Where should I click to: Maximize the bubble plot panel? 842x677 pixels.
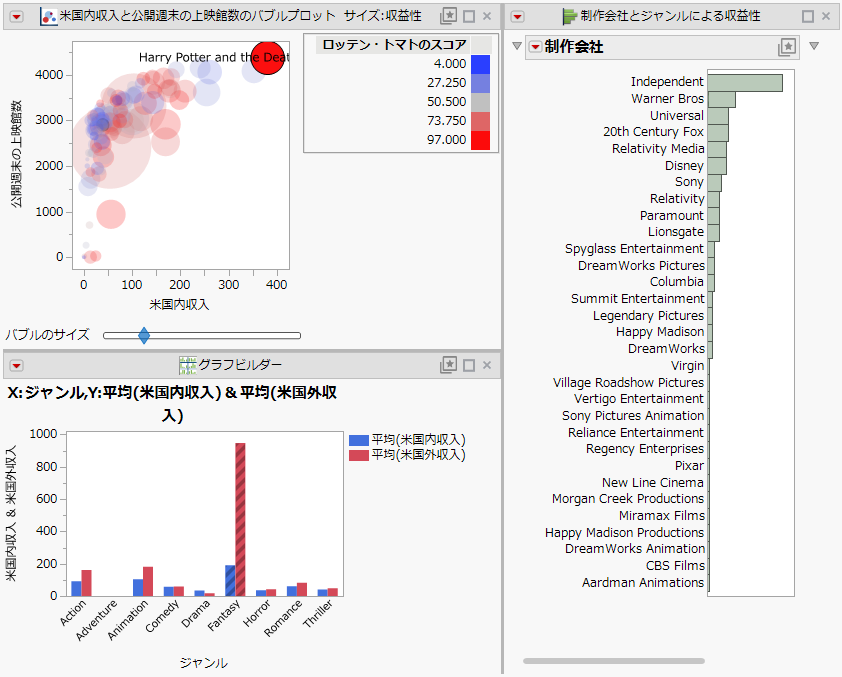tap(469, 17)
